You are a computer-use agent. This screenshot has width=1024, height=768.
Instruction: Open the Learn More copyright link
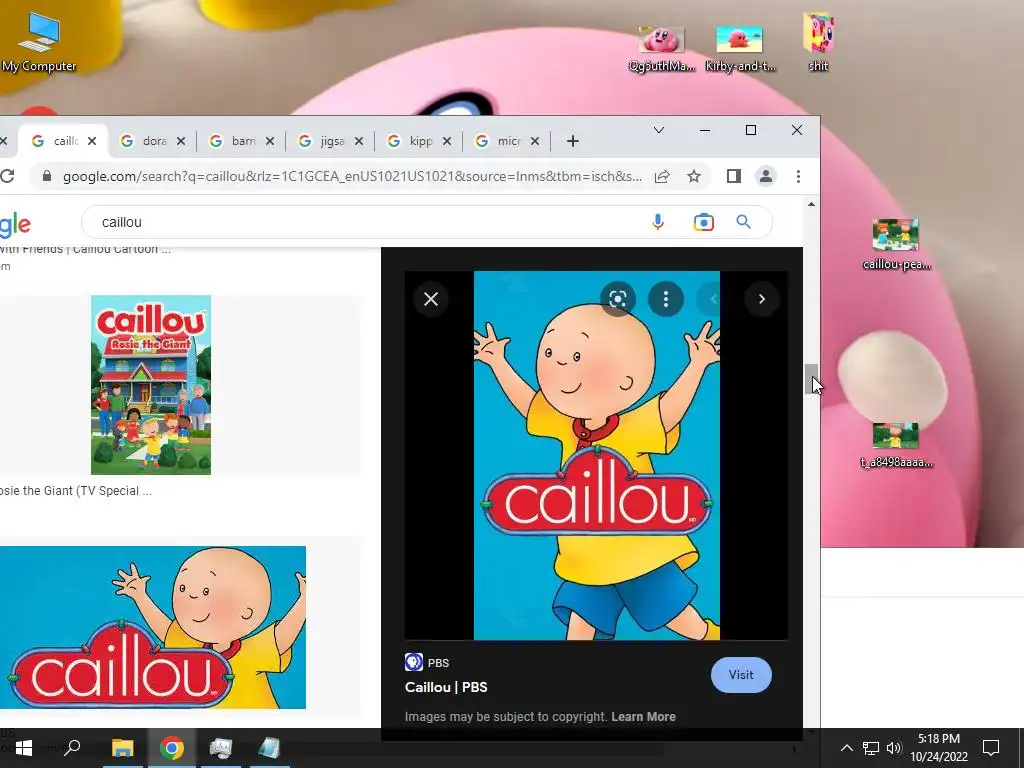pyautogui.click(x=643, y=716)
